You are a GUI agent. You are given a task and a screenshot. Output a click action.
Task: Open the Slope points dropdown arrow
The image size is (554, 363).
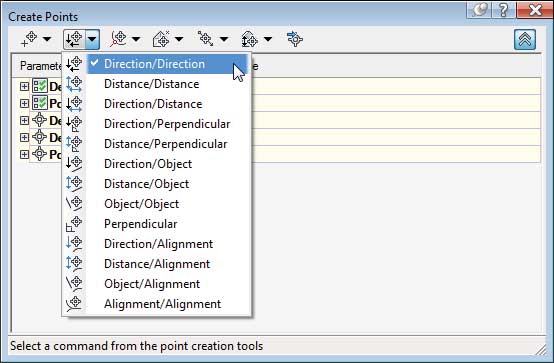[x=268, y=39]
